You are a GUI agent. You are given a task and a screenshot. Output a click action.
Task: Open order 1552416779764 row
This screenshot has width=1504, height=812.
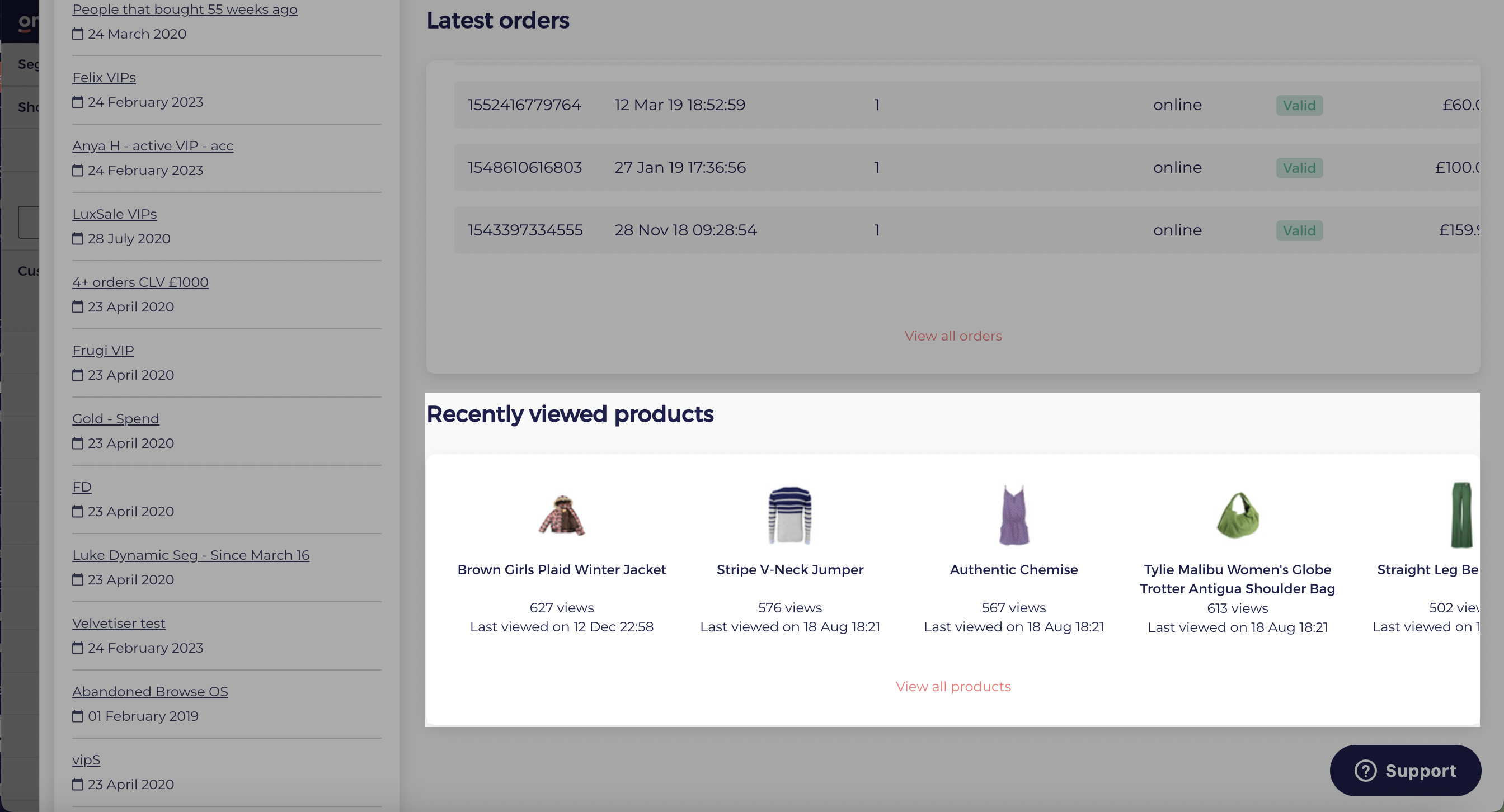coord(967,105)
